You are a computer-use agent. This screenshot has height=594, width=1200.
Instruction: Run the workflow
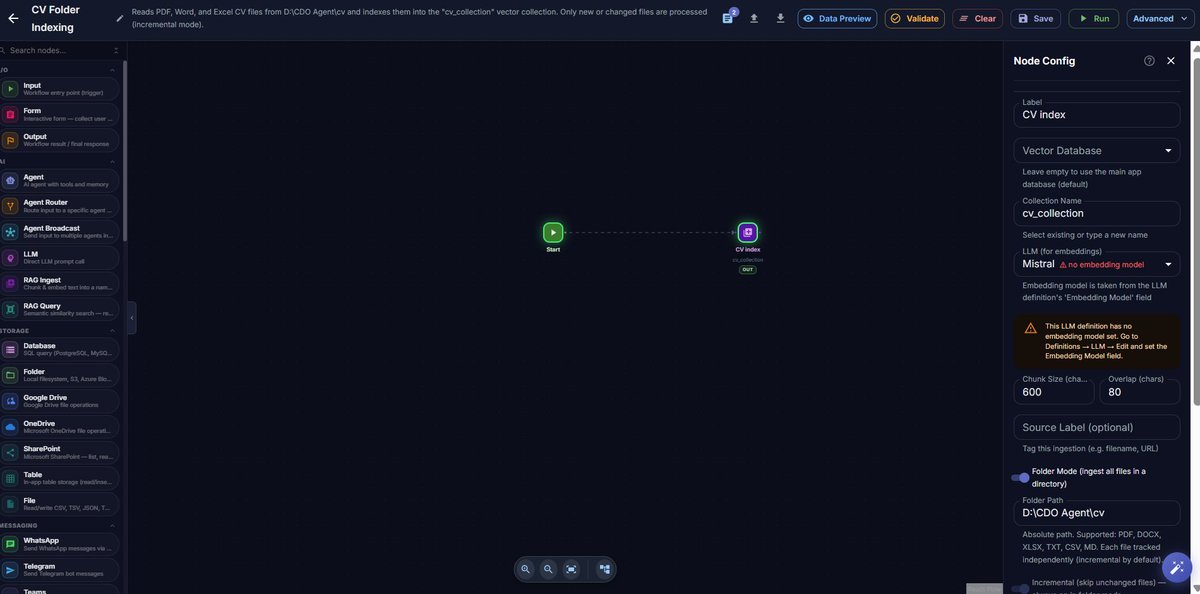[1093, 18]
